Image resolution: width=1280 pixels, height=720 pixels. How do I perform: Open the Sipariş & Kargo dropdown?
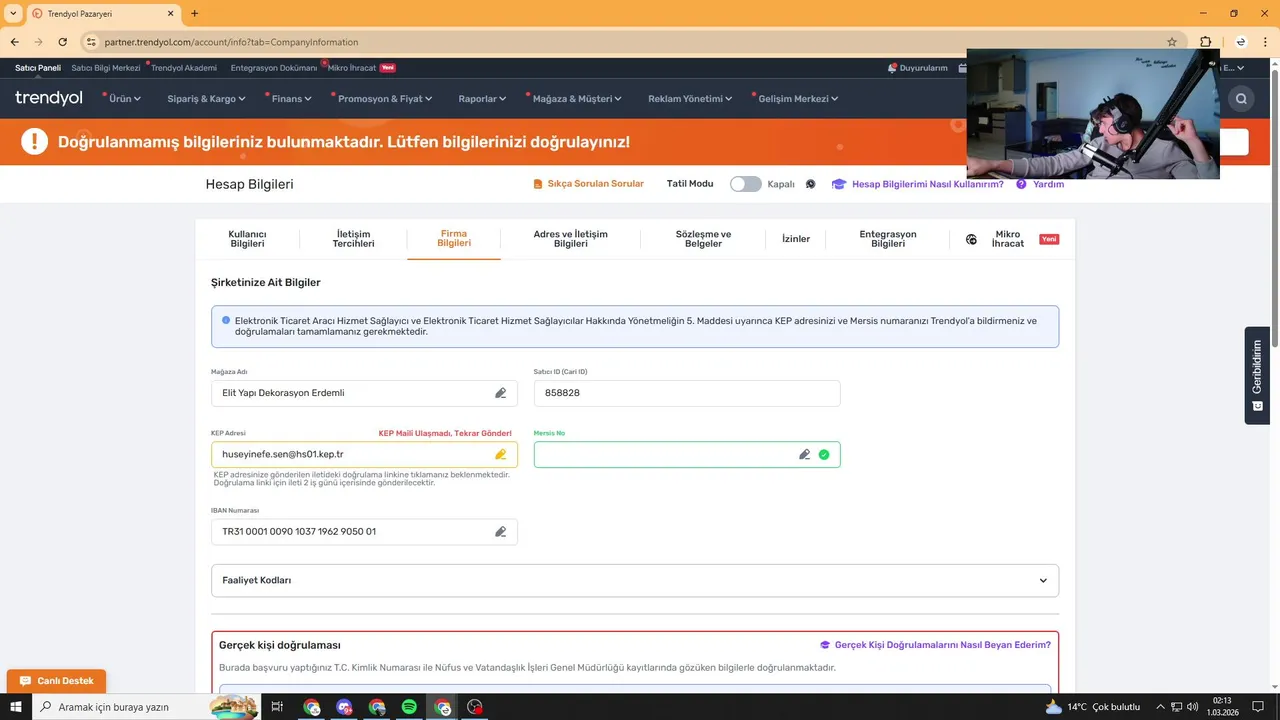207,99
